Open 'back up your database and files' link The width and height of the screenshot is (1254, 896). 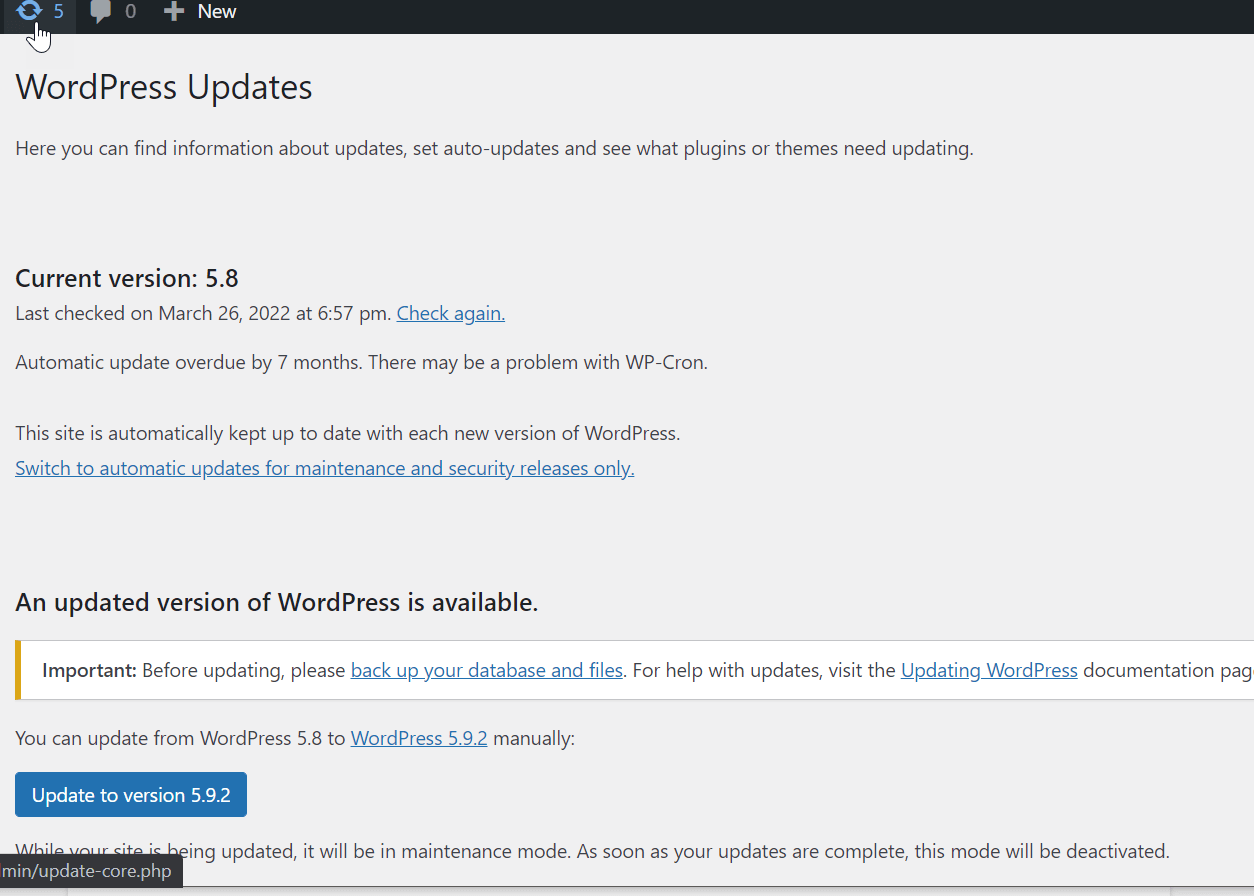[486, 670]
